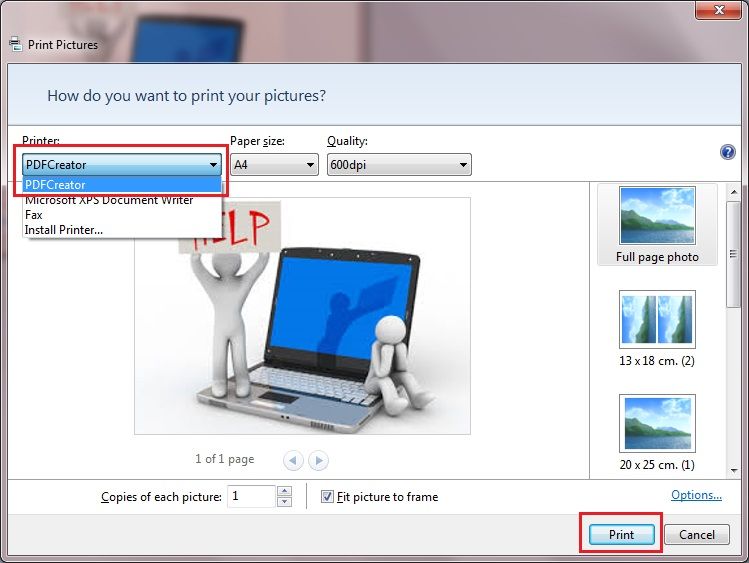Click the blue help question mark icon

(x=728, y=152)
